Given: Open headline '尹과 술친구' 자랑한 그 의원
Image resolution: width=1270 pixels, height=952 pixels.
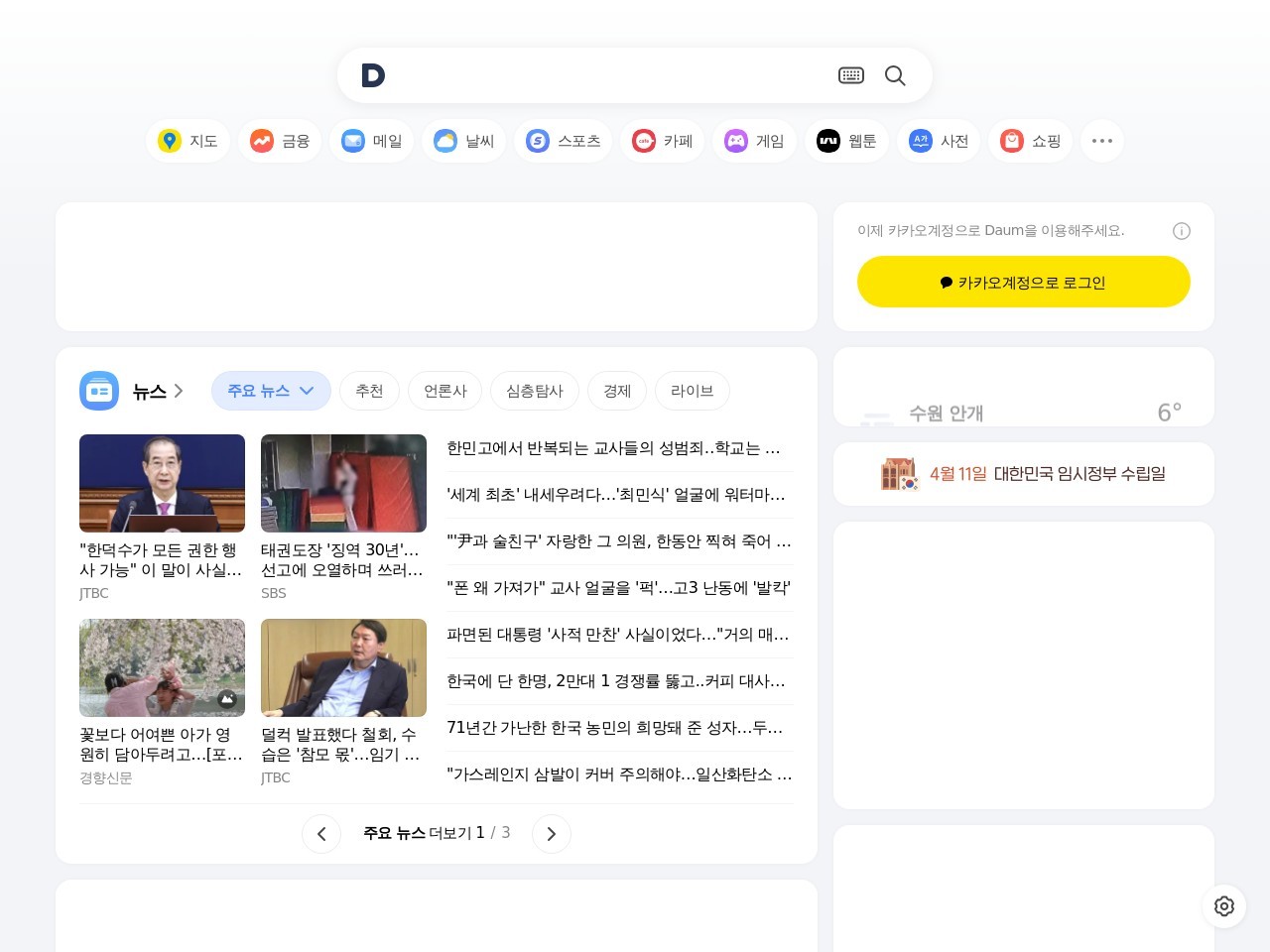Looking at the screenshot, I should [x=619, y=541].
